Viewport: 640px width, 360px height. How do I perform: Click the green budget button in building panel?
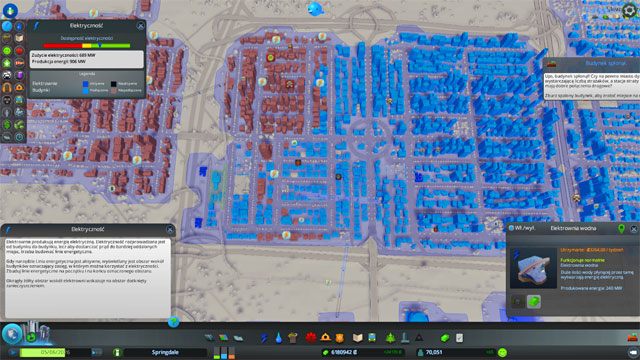pyautogui.click(x=533, y=302)
